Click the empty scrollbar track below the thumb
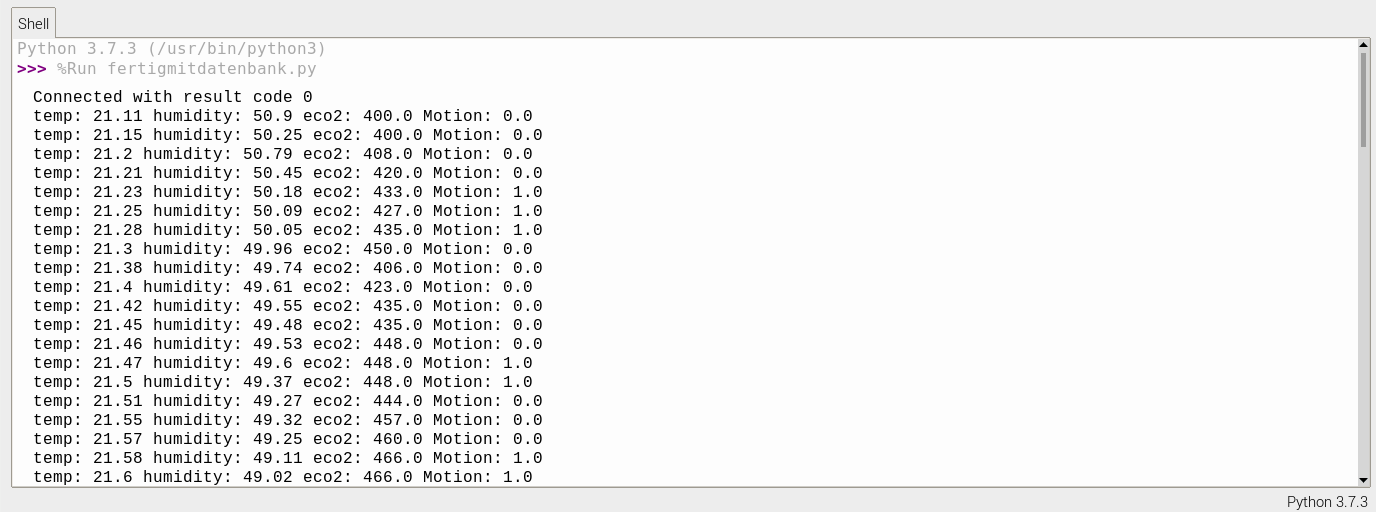The height and width of the screenshot is (512, 1376). click(1363, 310)
